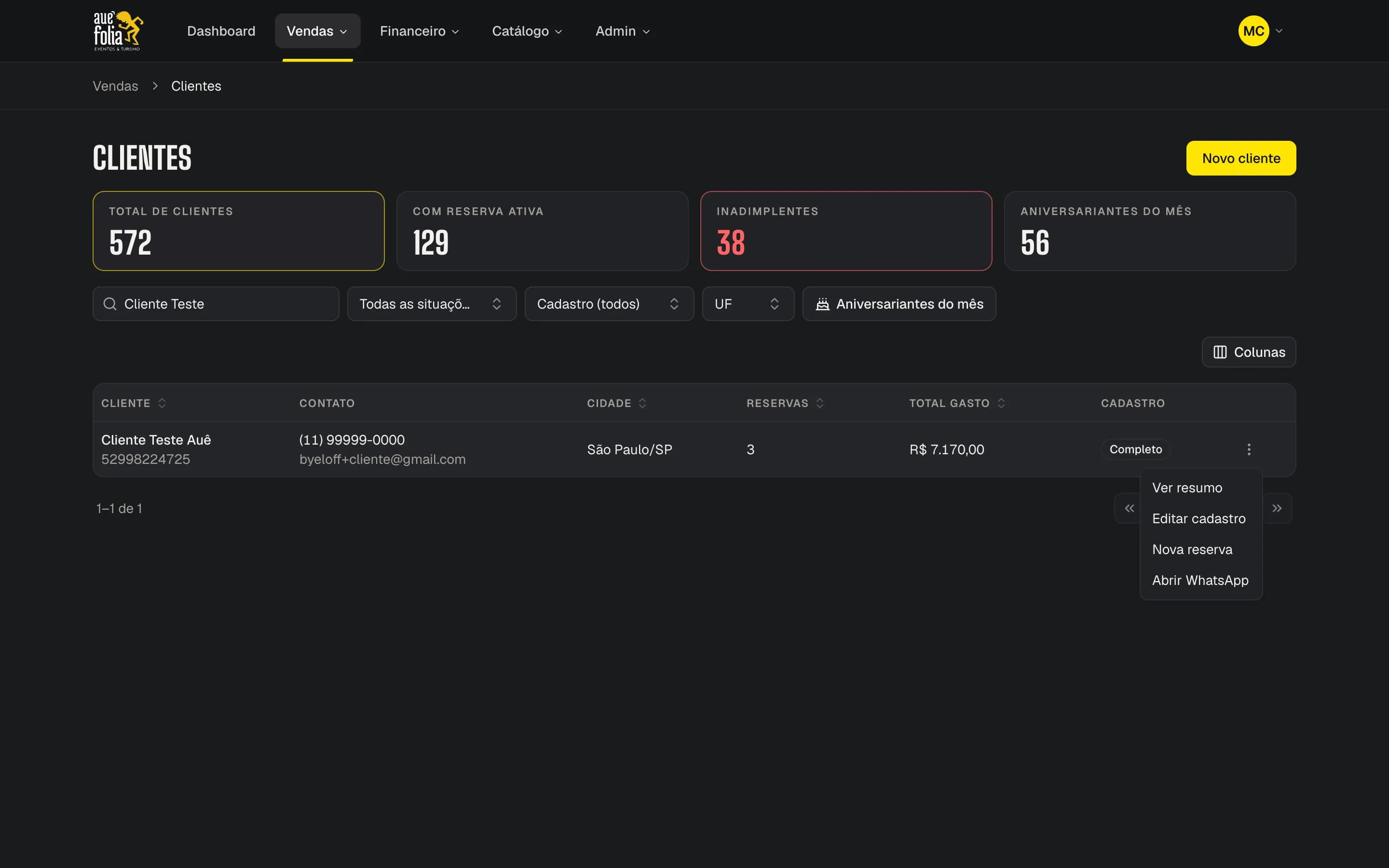Open row actions kebab menu for Cliente Teste Auê

coord(1248,449)
